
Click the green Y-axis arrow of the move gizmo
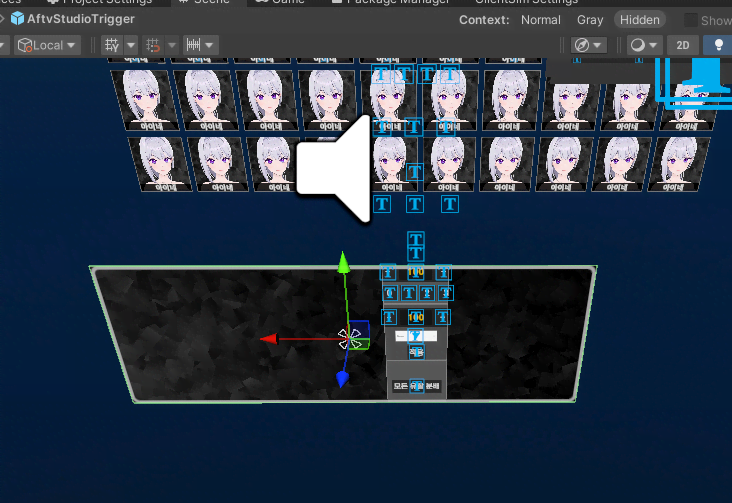343,262
